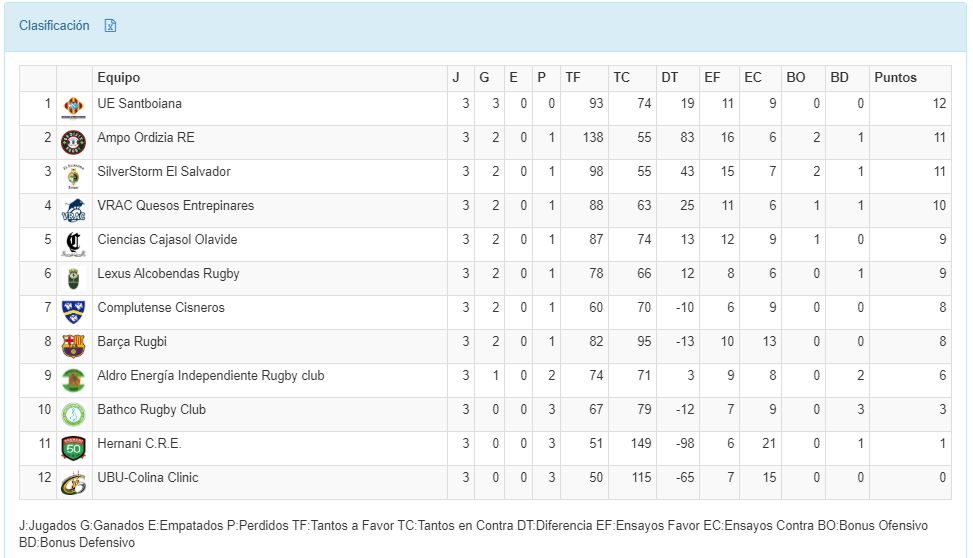Screen dimensions: 973x558
Task: Click the Ampo Ordizia RE team logo
Action: (x=73, y=141)
